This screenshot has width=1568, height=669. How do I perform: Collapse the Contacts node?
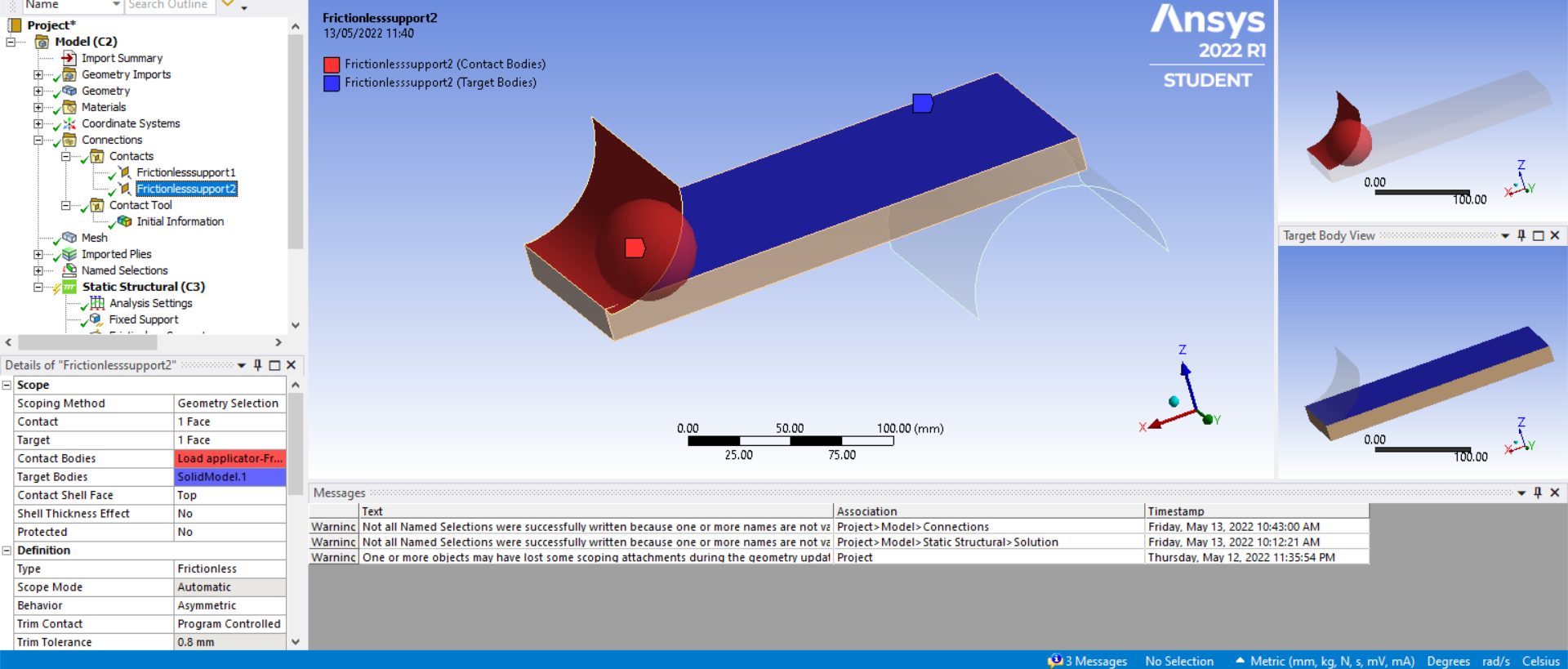click(x=66, y=156)
